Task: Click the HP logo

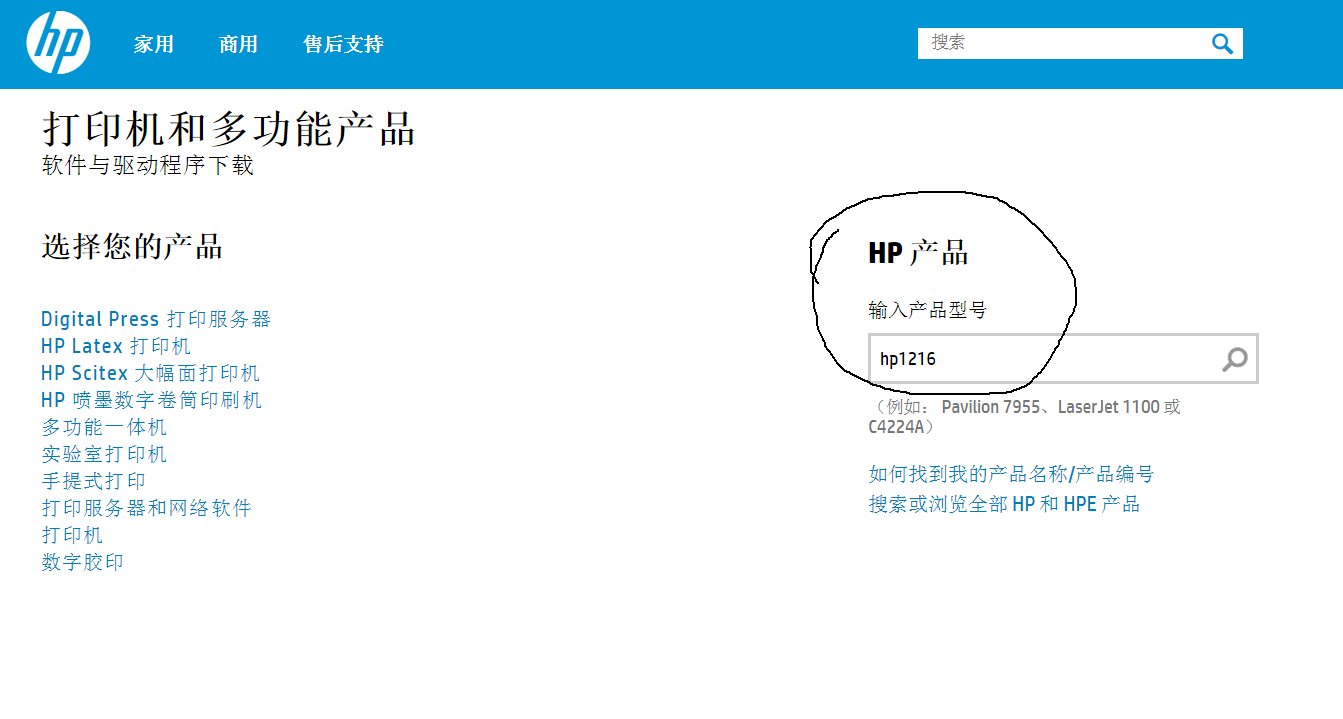Action: coord(57,42)
